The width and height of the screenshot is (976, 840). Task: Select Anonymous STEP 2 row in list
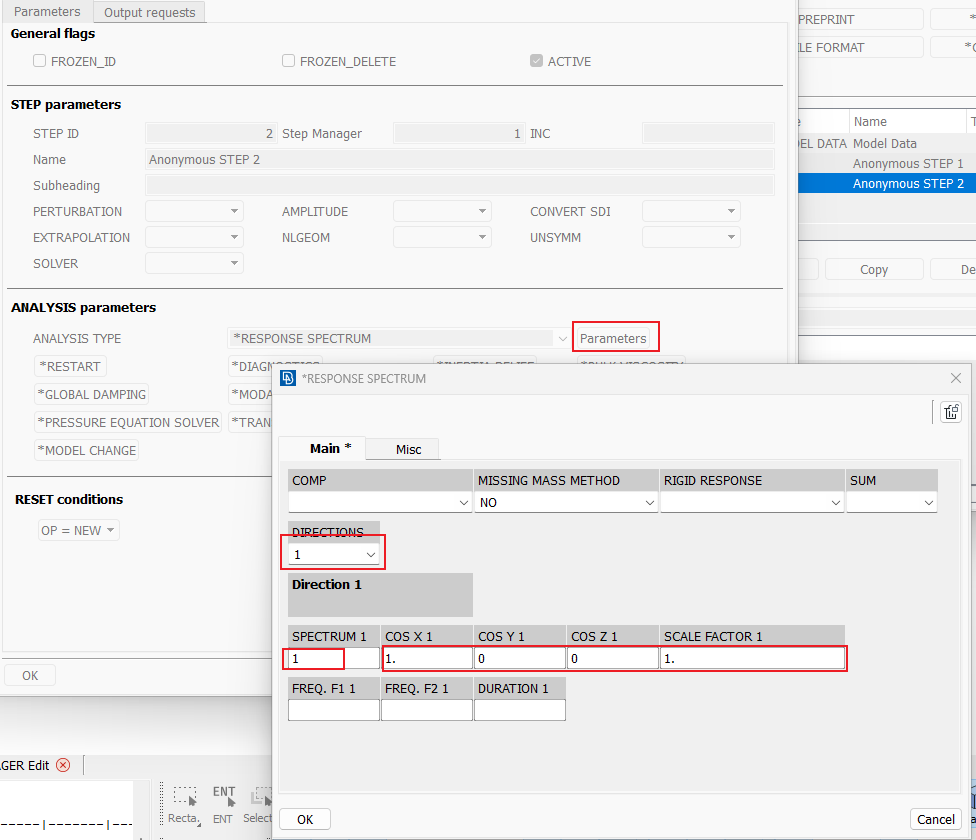tap(887, 184)
